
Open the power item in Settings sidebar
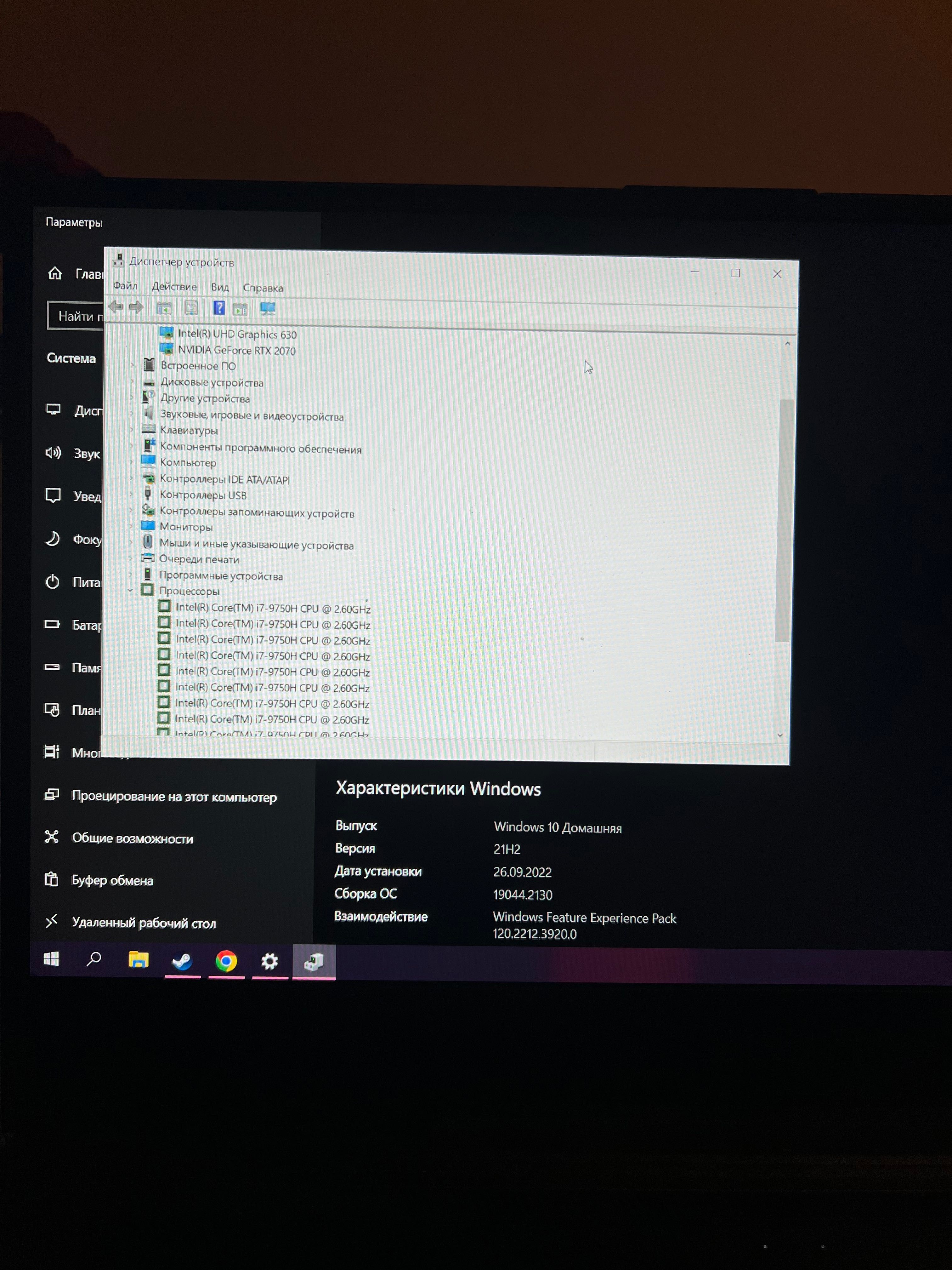click(x=73, y=582)
